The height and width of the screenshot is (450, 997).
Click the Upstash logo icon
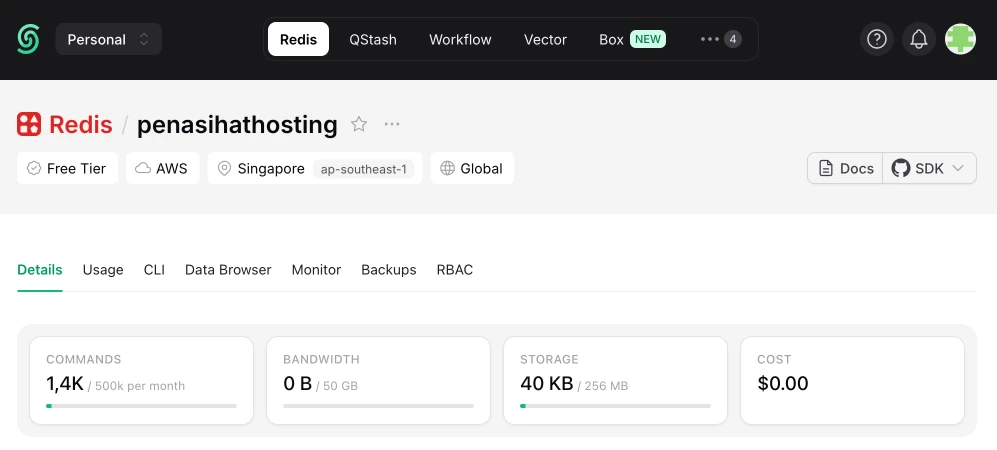[28, 39]
